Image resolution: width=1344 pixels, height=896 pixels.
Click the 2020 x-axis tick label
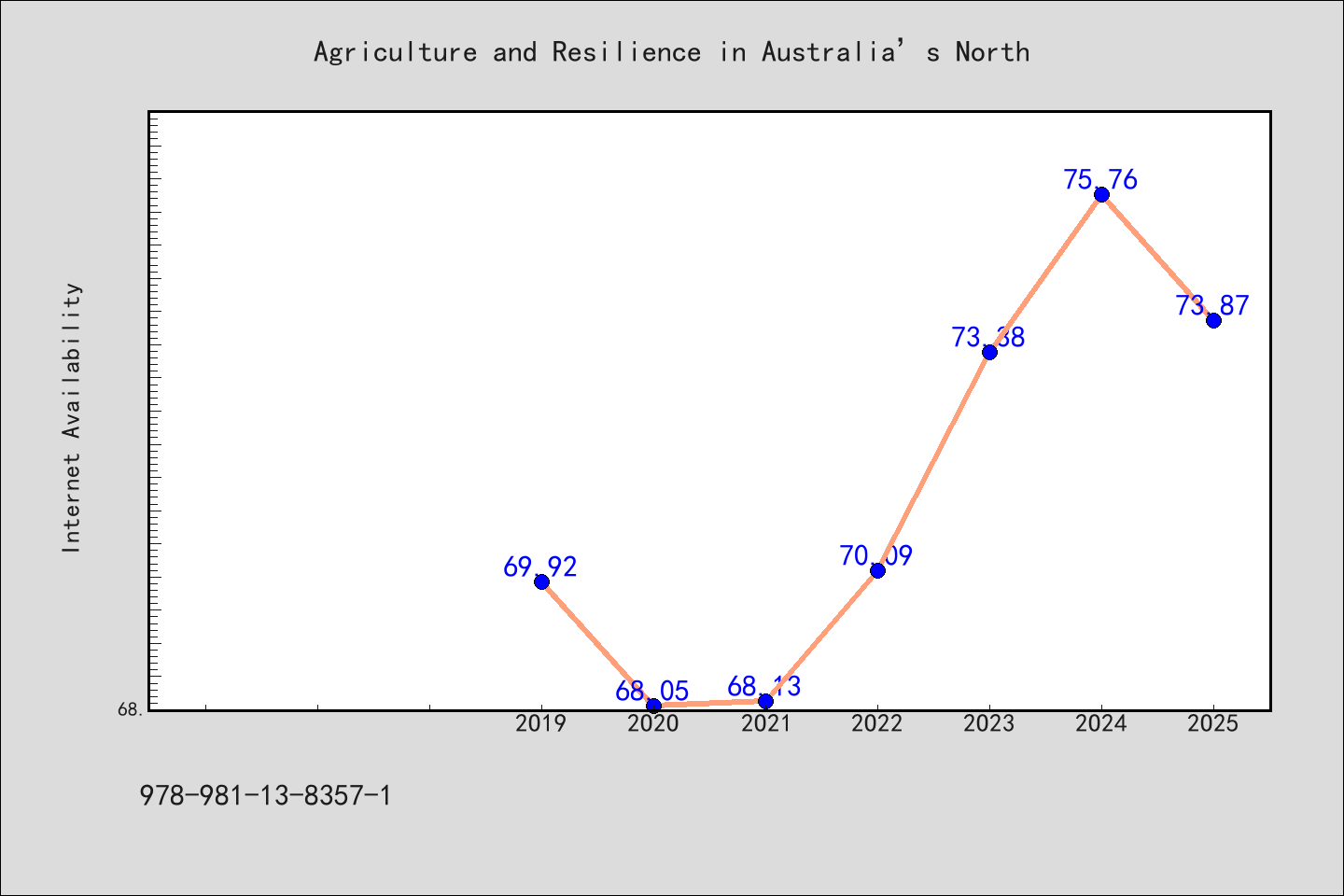click(653, 723)
